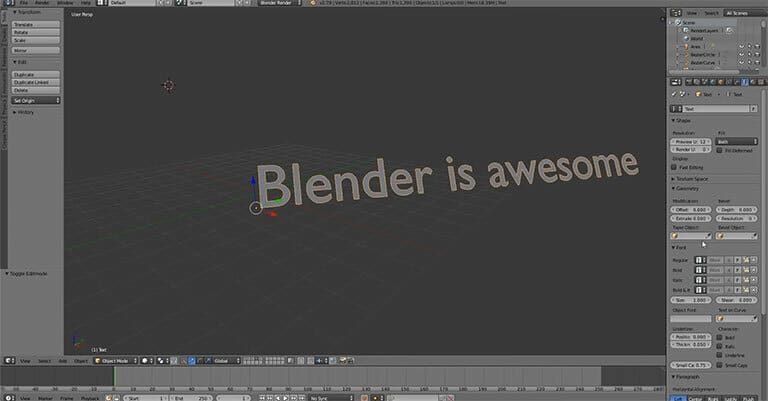Enable the Fill Deformed checkbox
768x401 pixels.
click(x=720, y=150)
